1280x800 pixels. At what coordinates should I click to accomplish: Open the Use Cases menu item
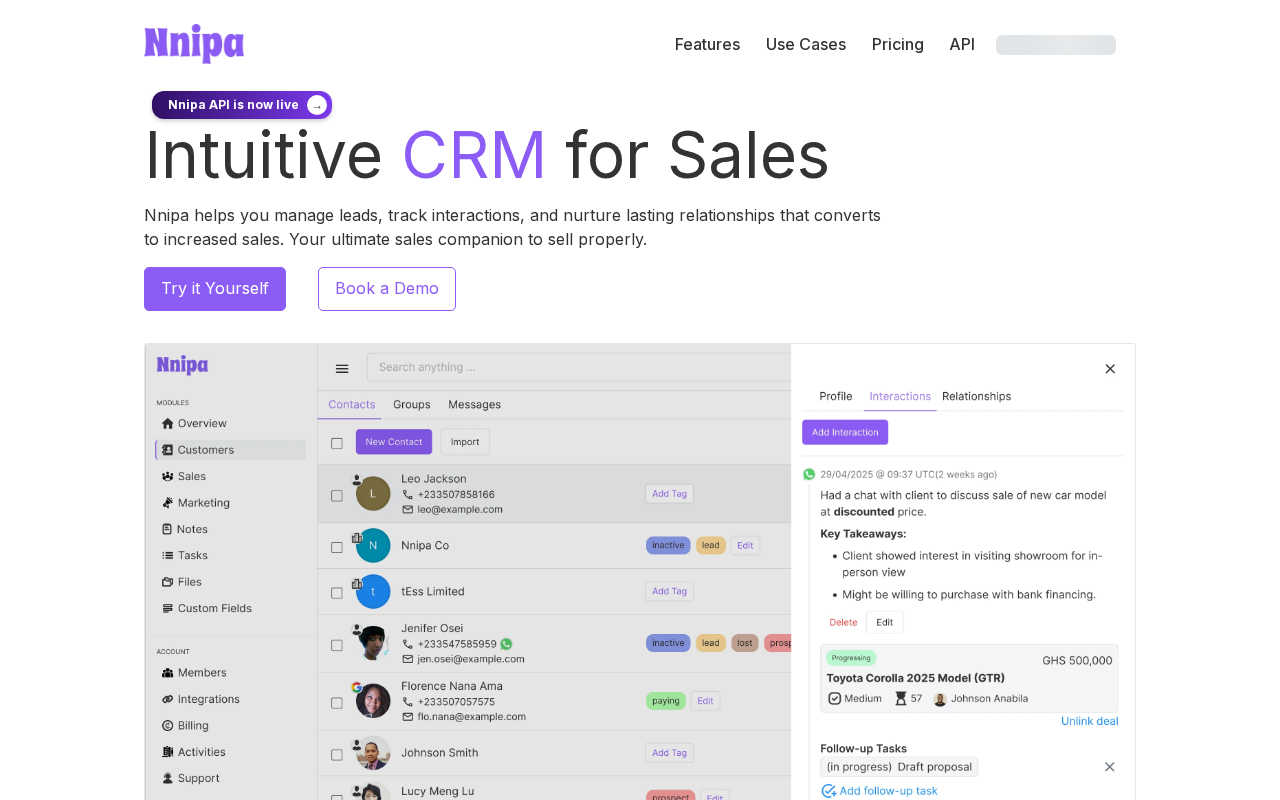(806, 44)
